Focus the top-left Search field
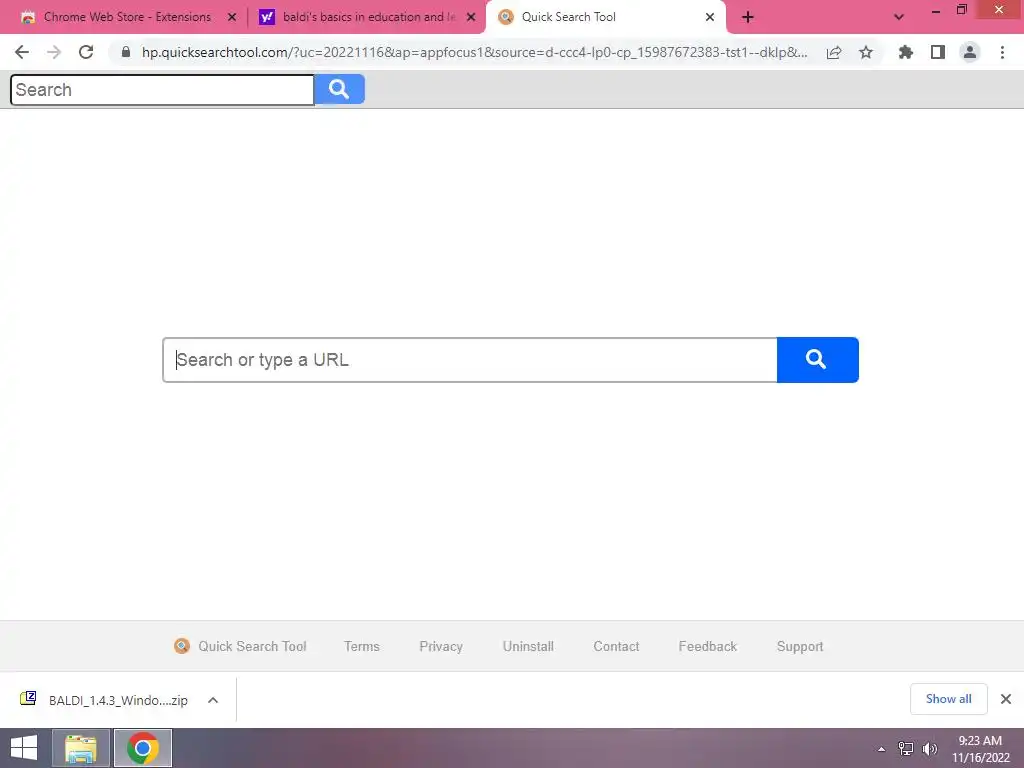 click(162, 89)
